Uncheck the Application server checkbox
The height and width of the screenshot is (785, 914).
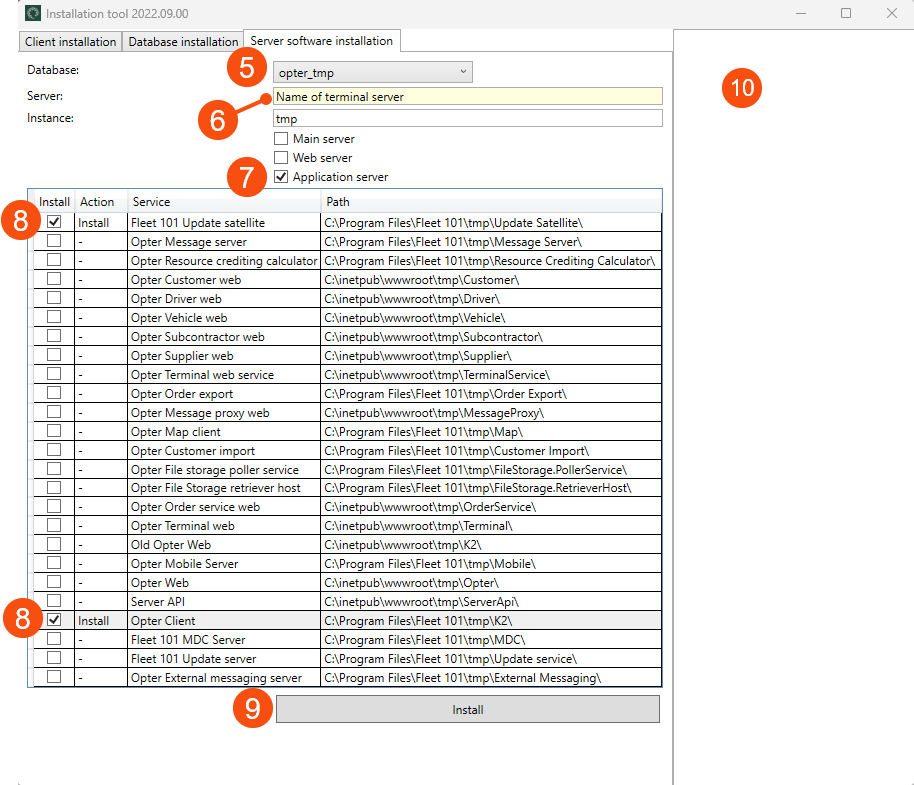click(x=282, y=177)
